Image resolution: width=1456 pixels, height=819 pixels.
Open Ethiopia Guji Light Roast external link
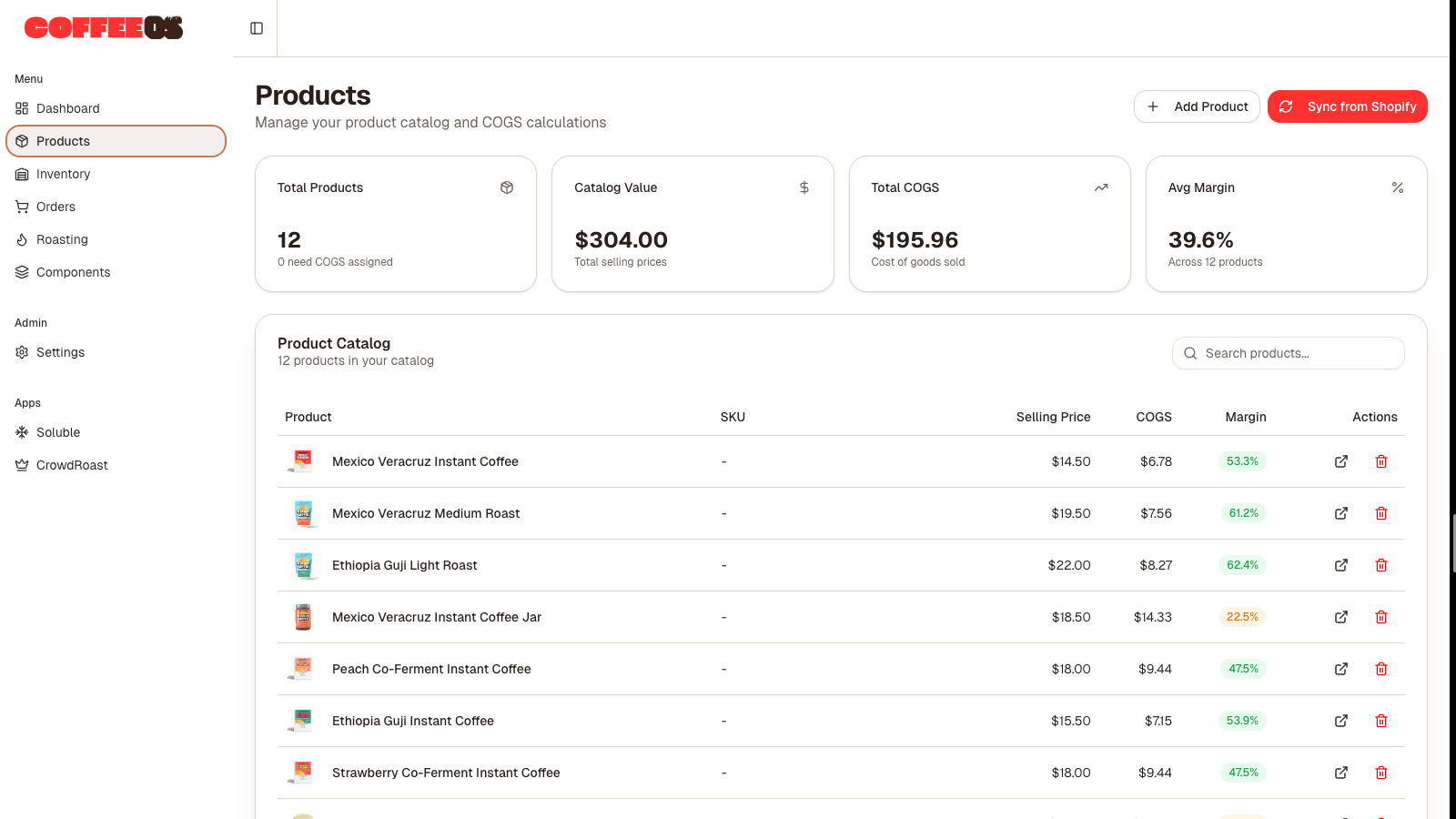click(x=1341, y=565)
